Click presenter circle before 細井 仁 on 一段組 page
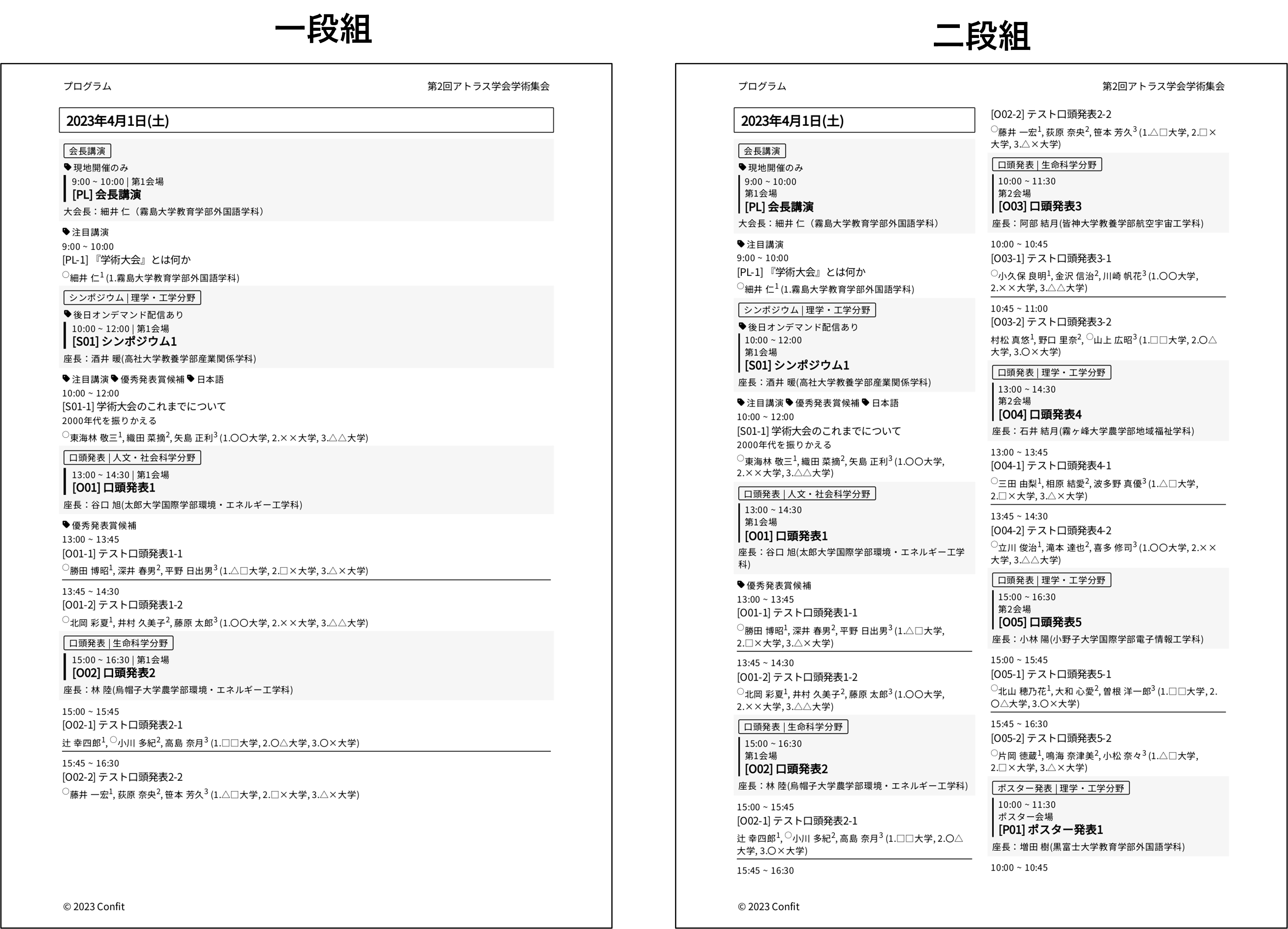 [65, 274]
